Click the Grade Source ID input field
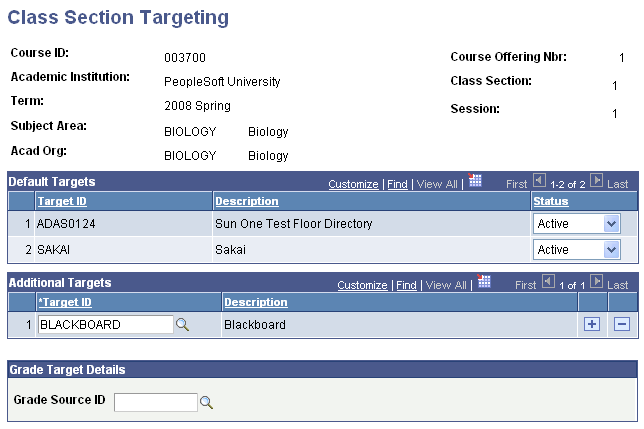Image resolution: width=644 pixels, height=429 pixels. coord(156,402)
